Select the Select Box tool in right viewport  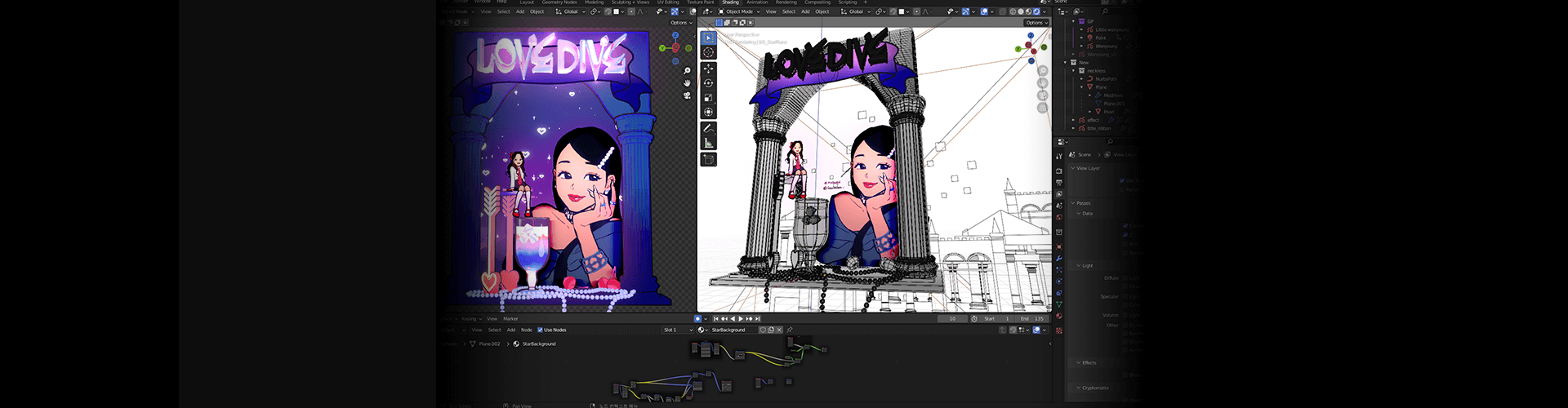point(708,38)
